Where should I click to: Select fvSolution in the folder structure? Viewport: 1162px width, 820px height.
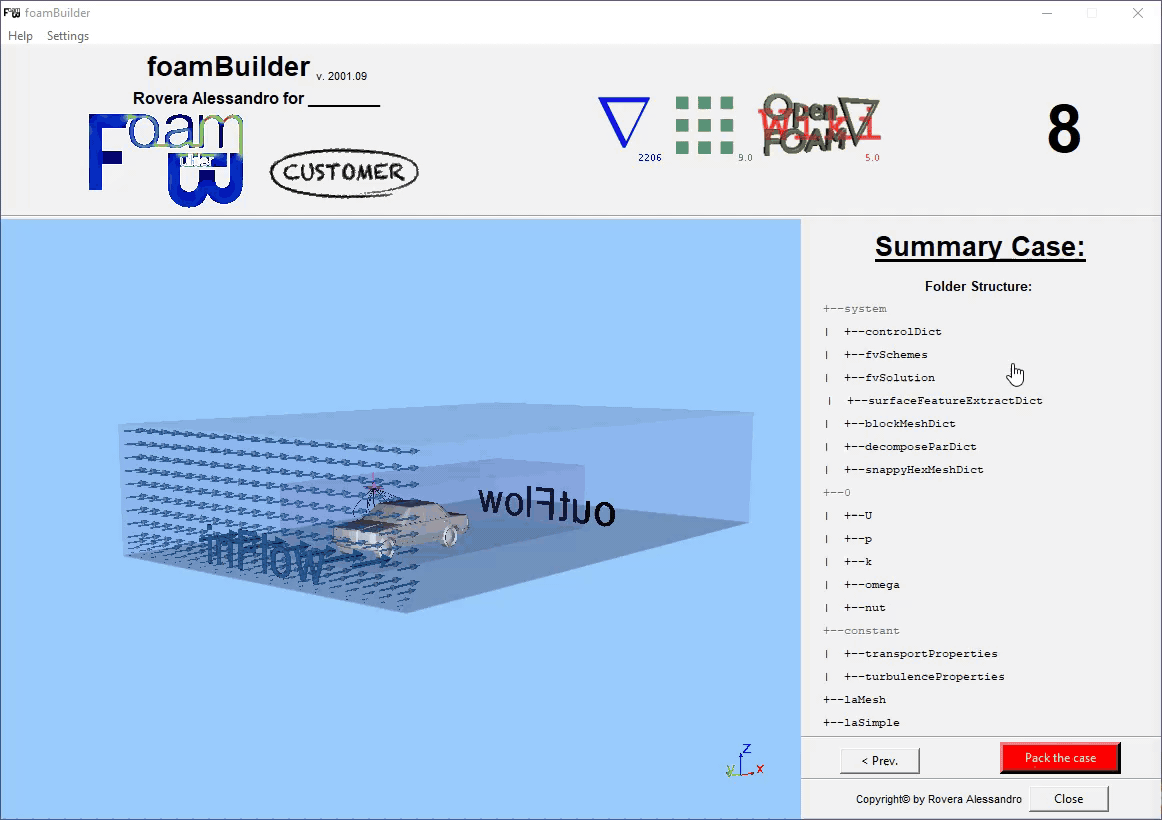click(889, 378)
